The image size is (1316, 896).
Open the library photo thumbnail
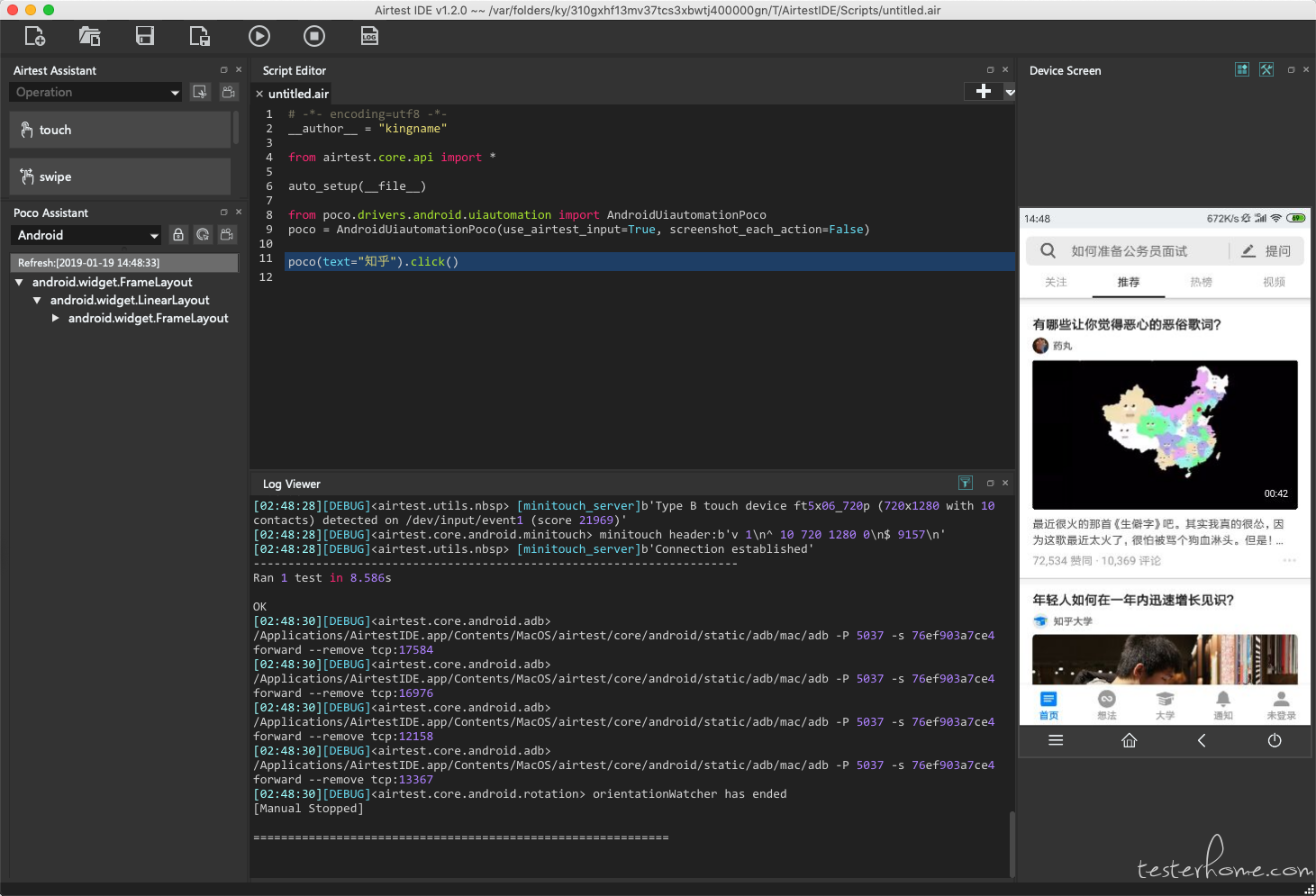pos(1165,659)
